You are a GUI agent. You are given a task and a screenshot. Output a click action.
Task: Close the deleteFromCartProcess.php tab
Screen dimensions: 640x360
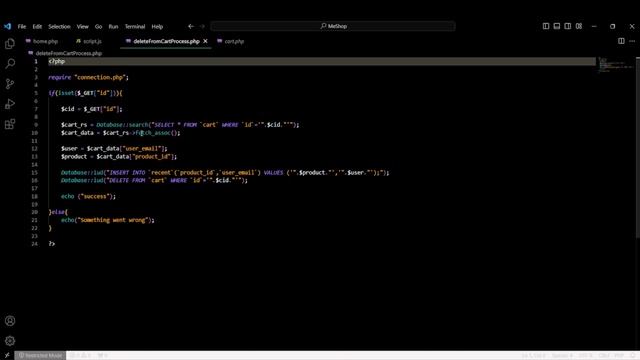(205, 41)
